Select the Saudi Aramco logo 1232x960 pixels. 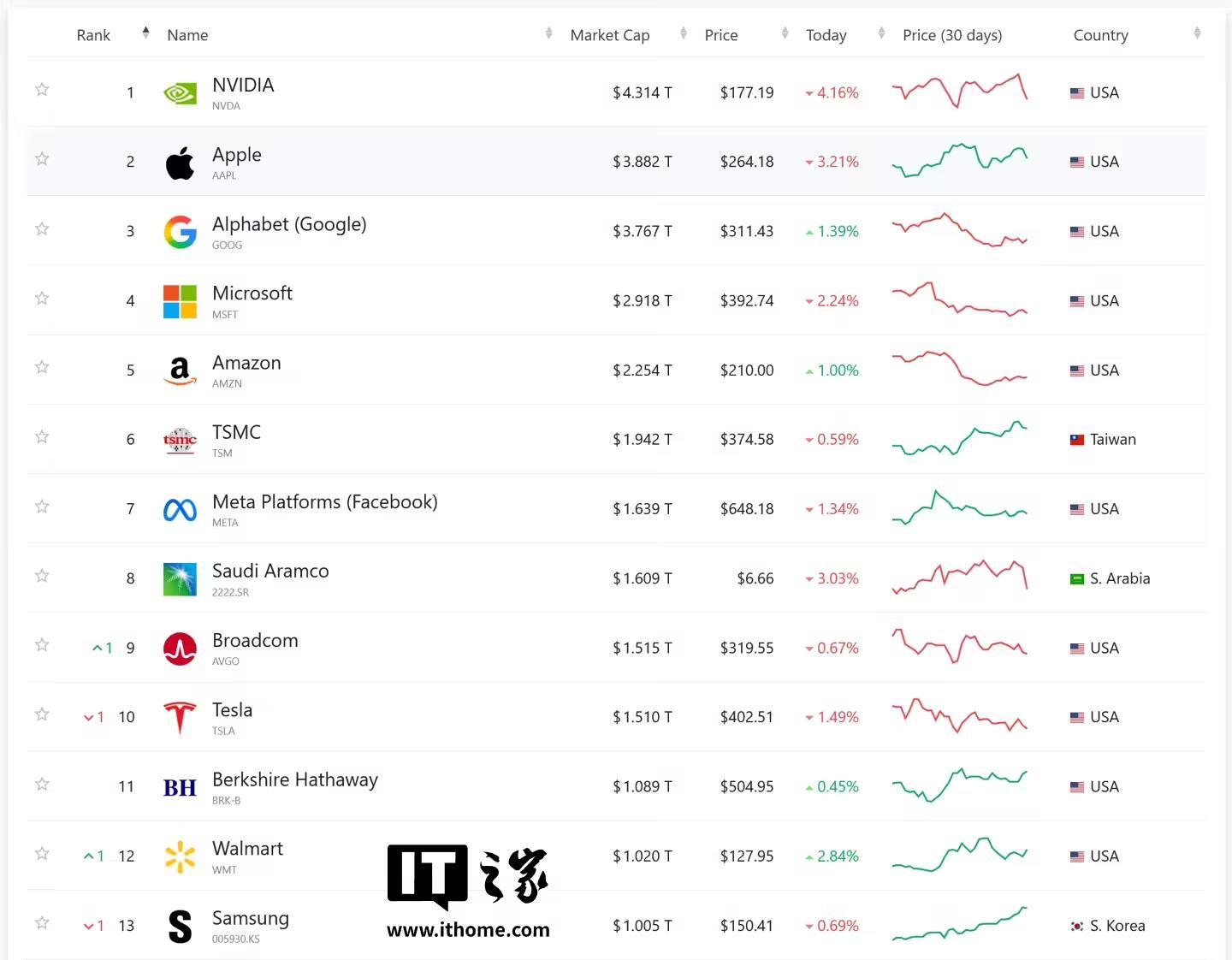point(180,578)
